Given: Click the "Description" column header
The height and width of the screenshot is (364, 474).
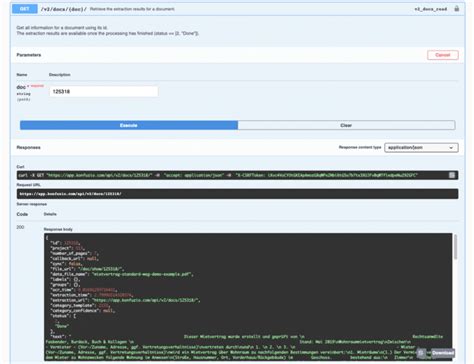Looking at the screenshot, I should (x=60, y=75).
